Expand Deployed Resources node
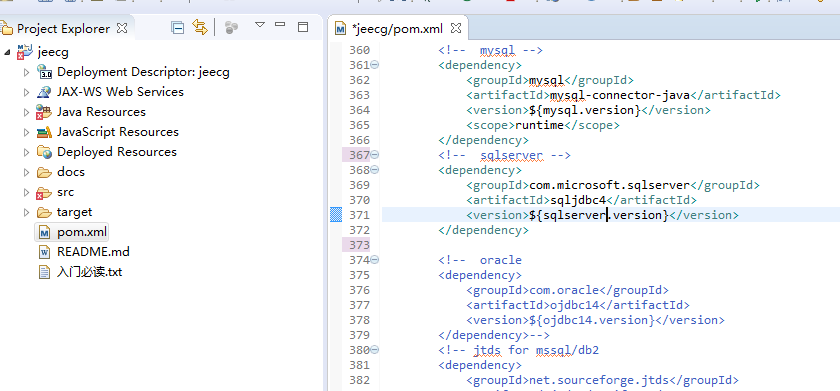The height and width of the screenshot is (391, 840). pyautogui.click(x=27, y=152)
